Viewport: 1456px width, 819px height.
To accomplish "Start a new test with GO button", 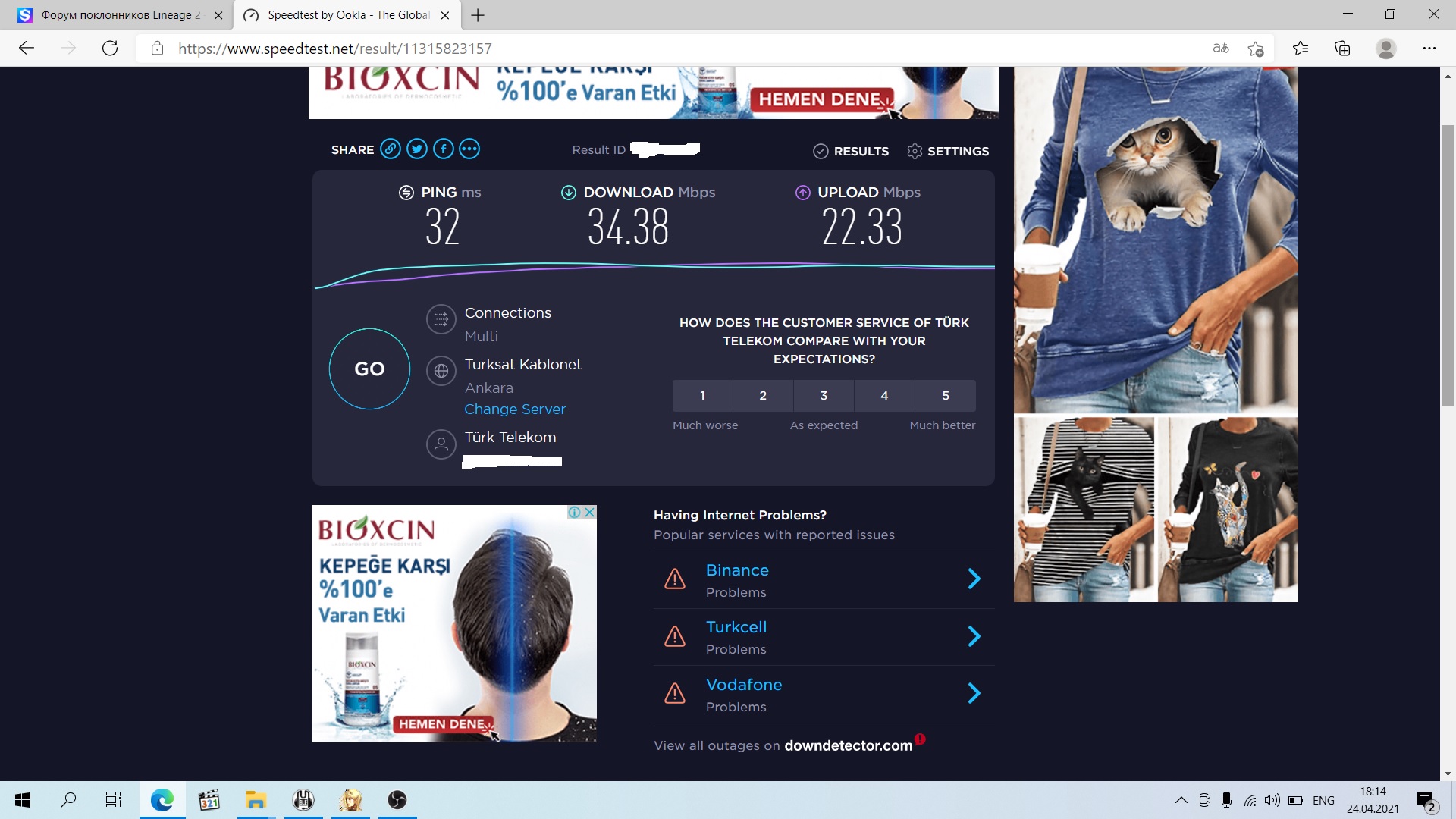I will click(x=369, y=369).
